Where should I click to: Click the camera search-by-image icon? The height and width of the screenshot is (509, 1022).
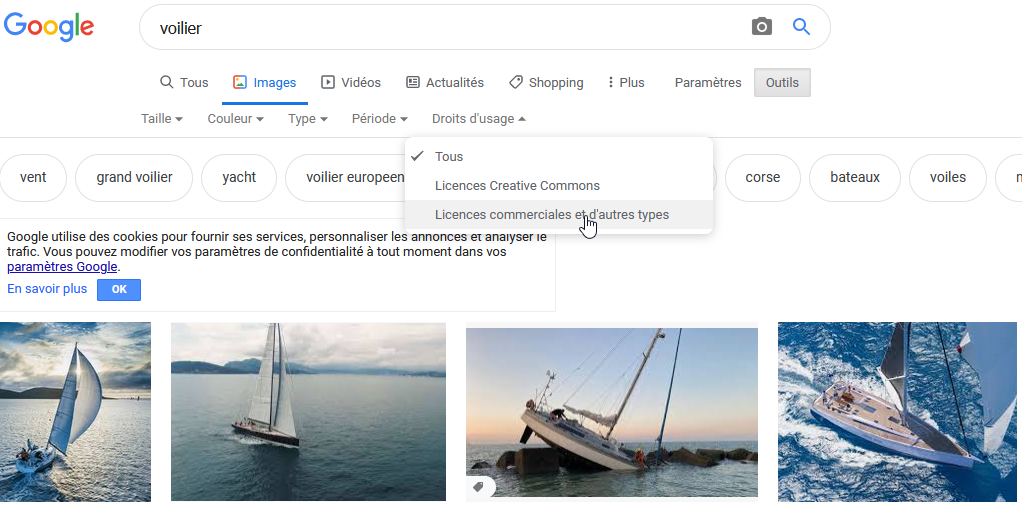762,27
